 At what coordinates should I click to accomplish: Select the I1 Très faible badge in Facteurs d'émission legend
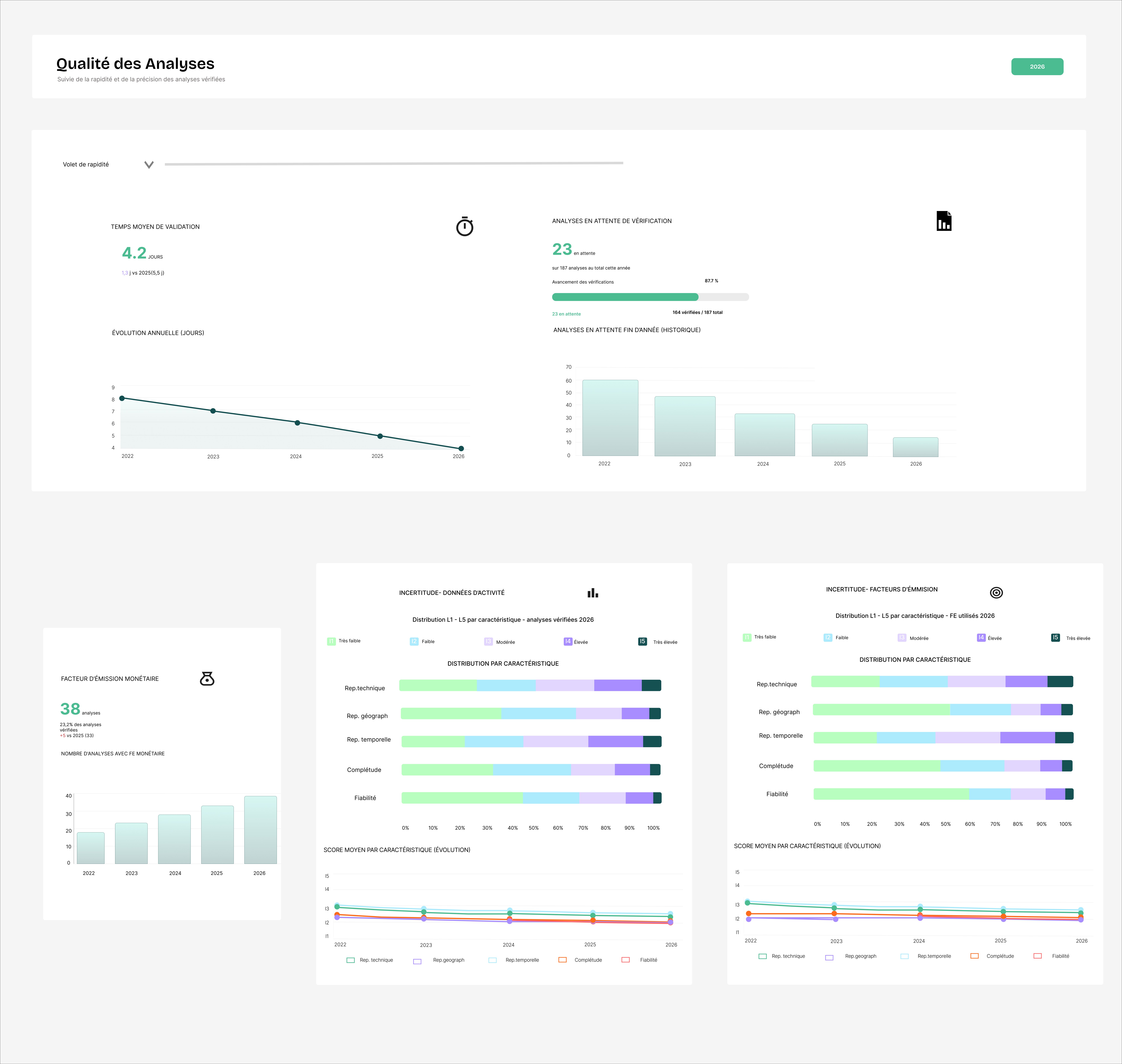(x=747, y=637)
